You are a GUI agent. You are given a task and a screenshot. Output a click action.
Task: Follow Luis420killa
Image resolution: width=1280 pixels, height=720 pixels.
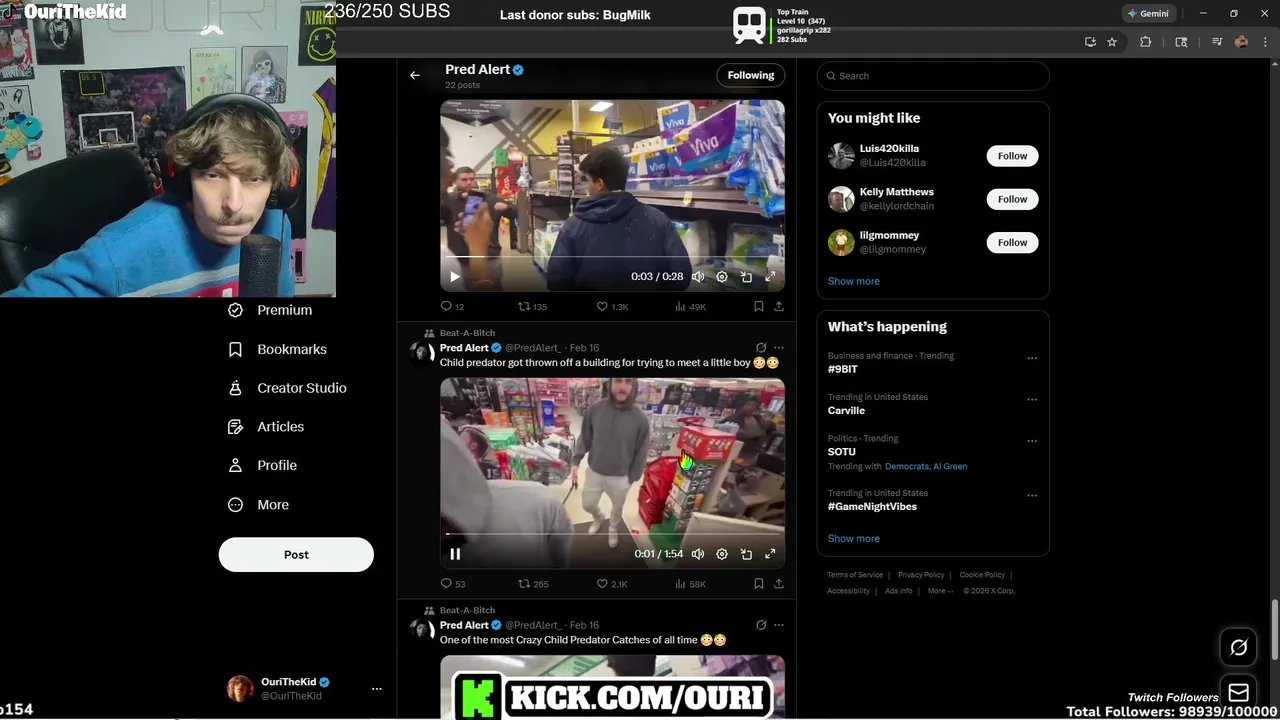point(1012,156)
